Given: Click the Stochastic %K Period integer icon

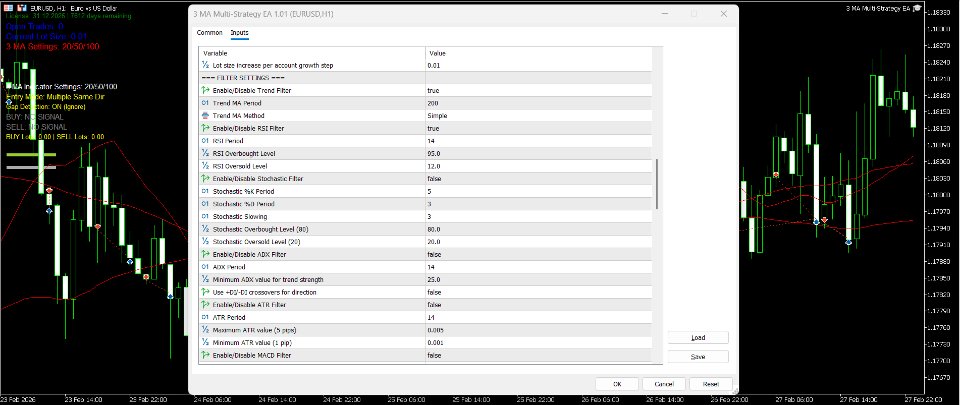Looking at the screenshot, I should coord(205,191).
